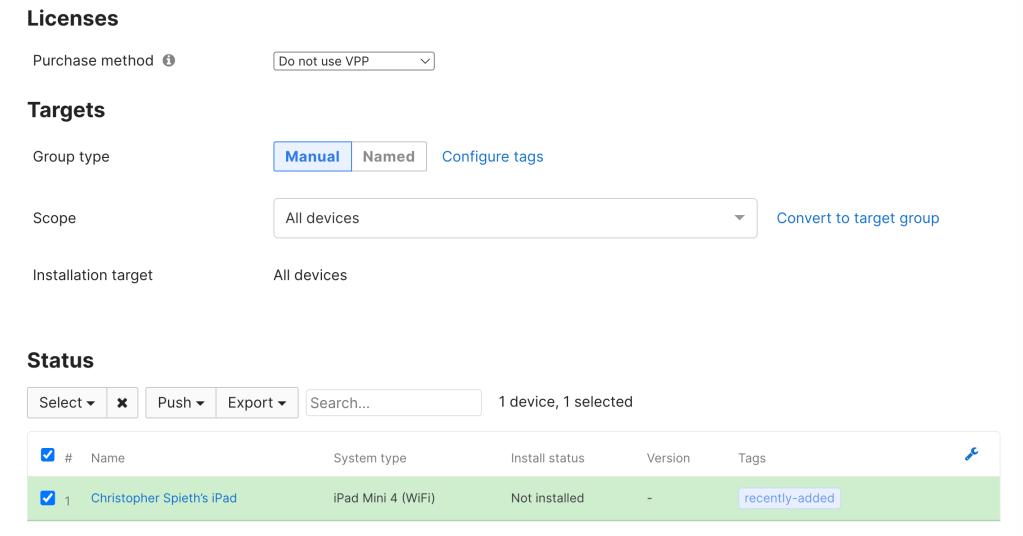The image size is (1023, 536).
Task: Switch group type to Named
Action: (x=388, y=157)
